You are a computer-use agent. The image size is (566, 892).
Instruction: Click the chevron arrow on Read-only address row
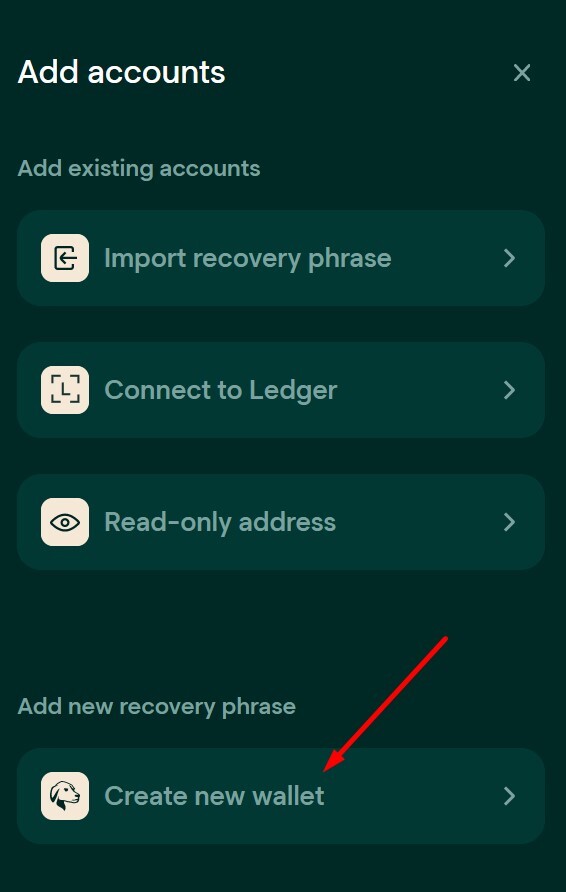coord(510,522)
